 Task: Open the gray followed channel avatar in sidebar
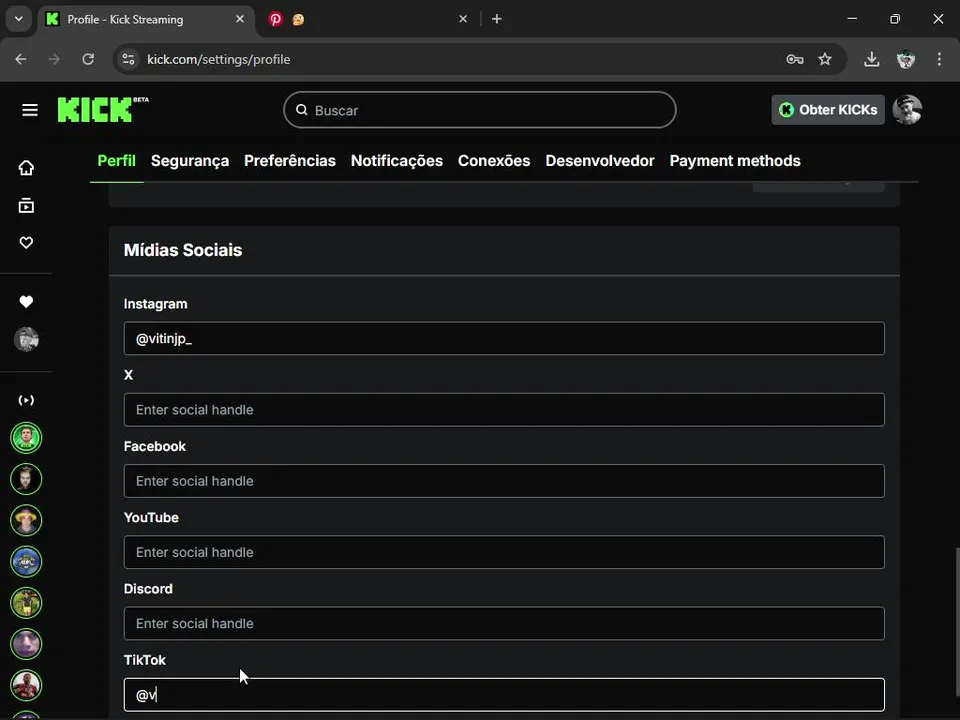coord(26,339)
